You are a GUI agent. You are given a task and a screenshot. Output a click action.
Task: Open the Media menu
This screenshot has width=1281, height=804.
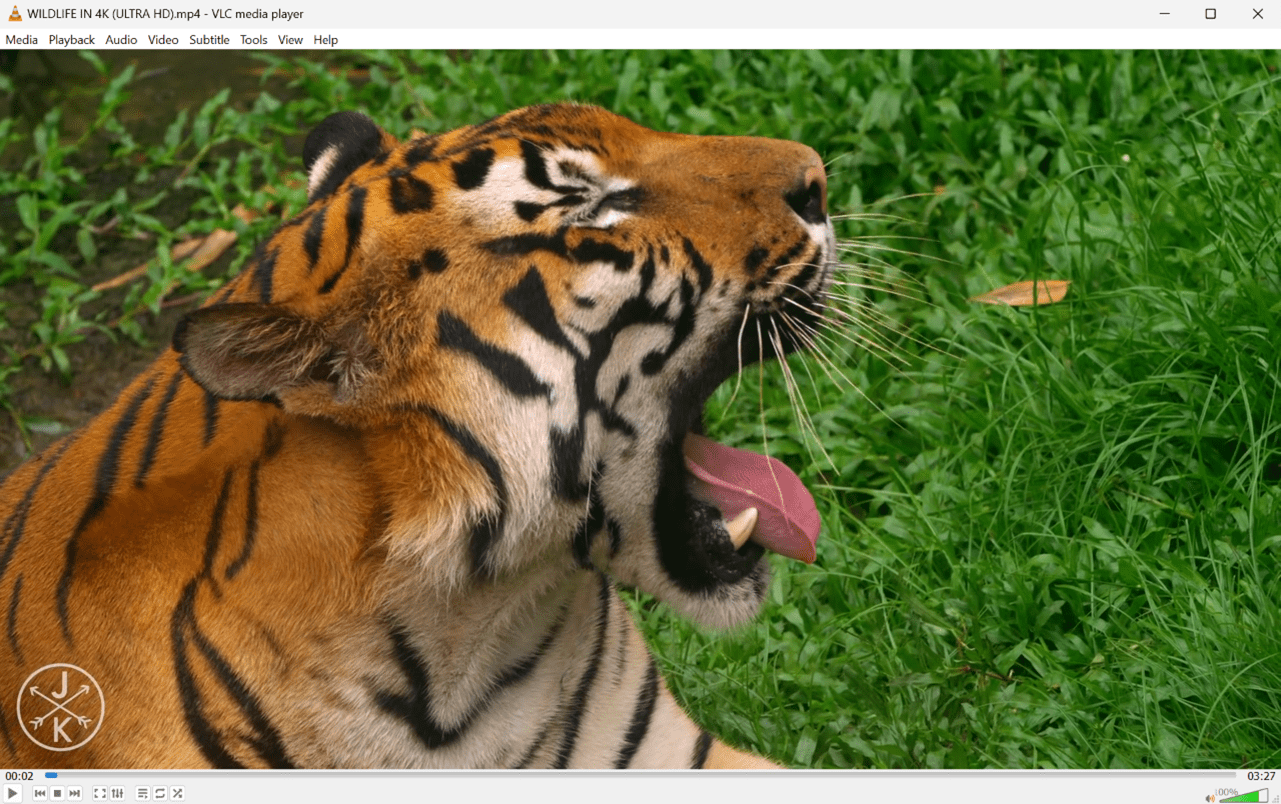click(21, 39)
